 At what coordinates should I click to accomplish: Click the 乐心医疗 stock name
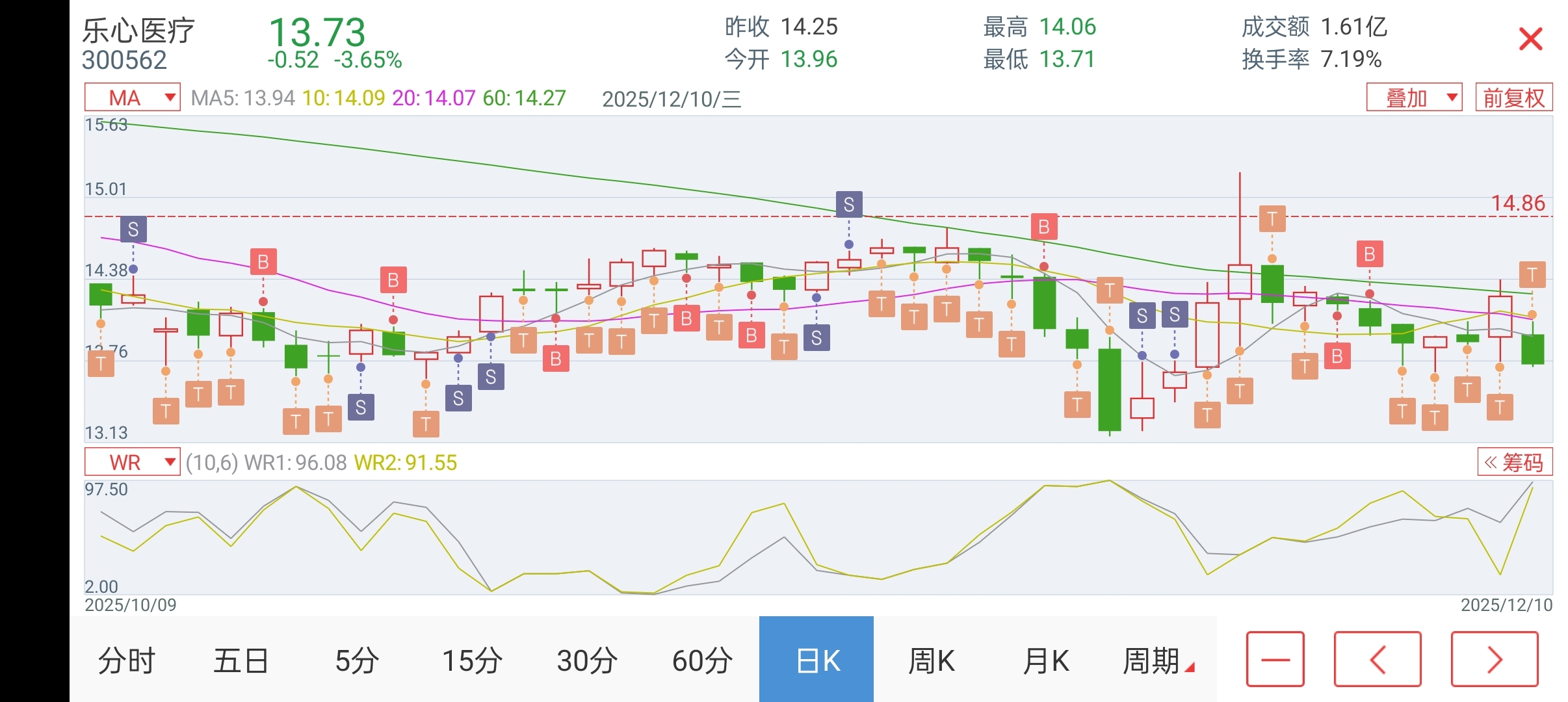pos(138,31)
